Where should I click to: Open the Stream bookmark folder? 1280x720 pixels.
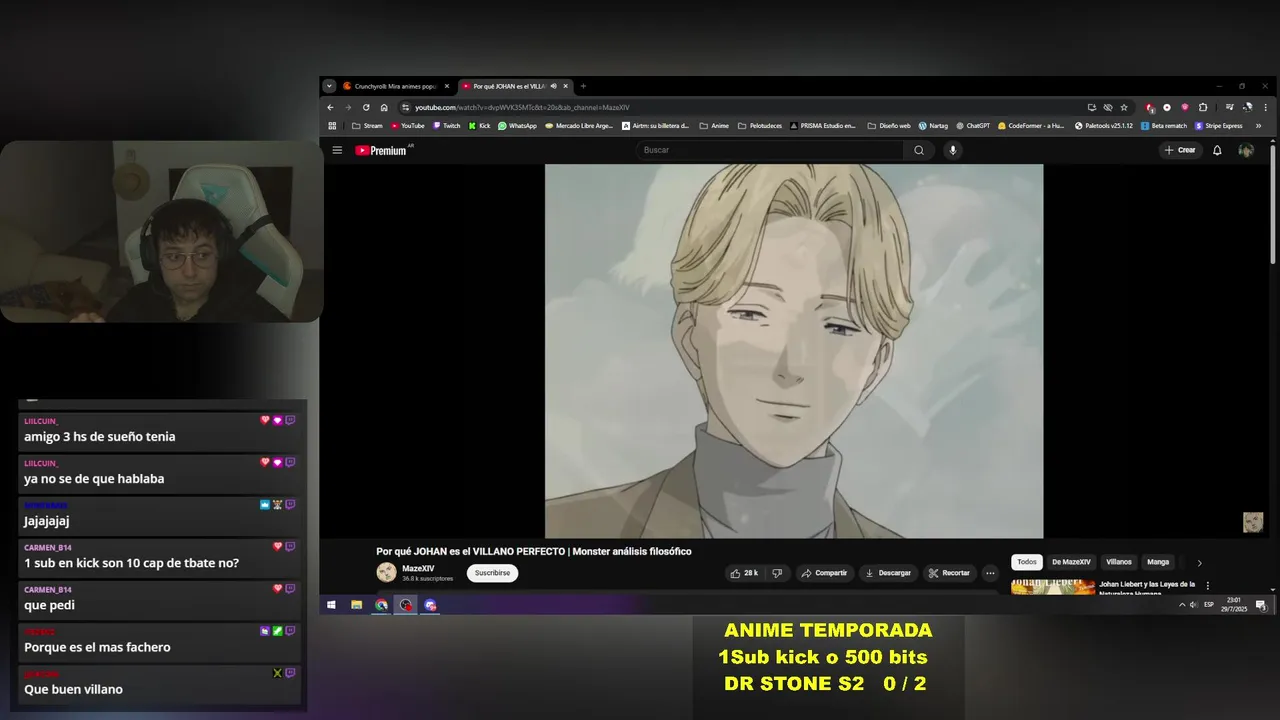(367, 126)
